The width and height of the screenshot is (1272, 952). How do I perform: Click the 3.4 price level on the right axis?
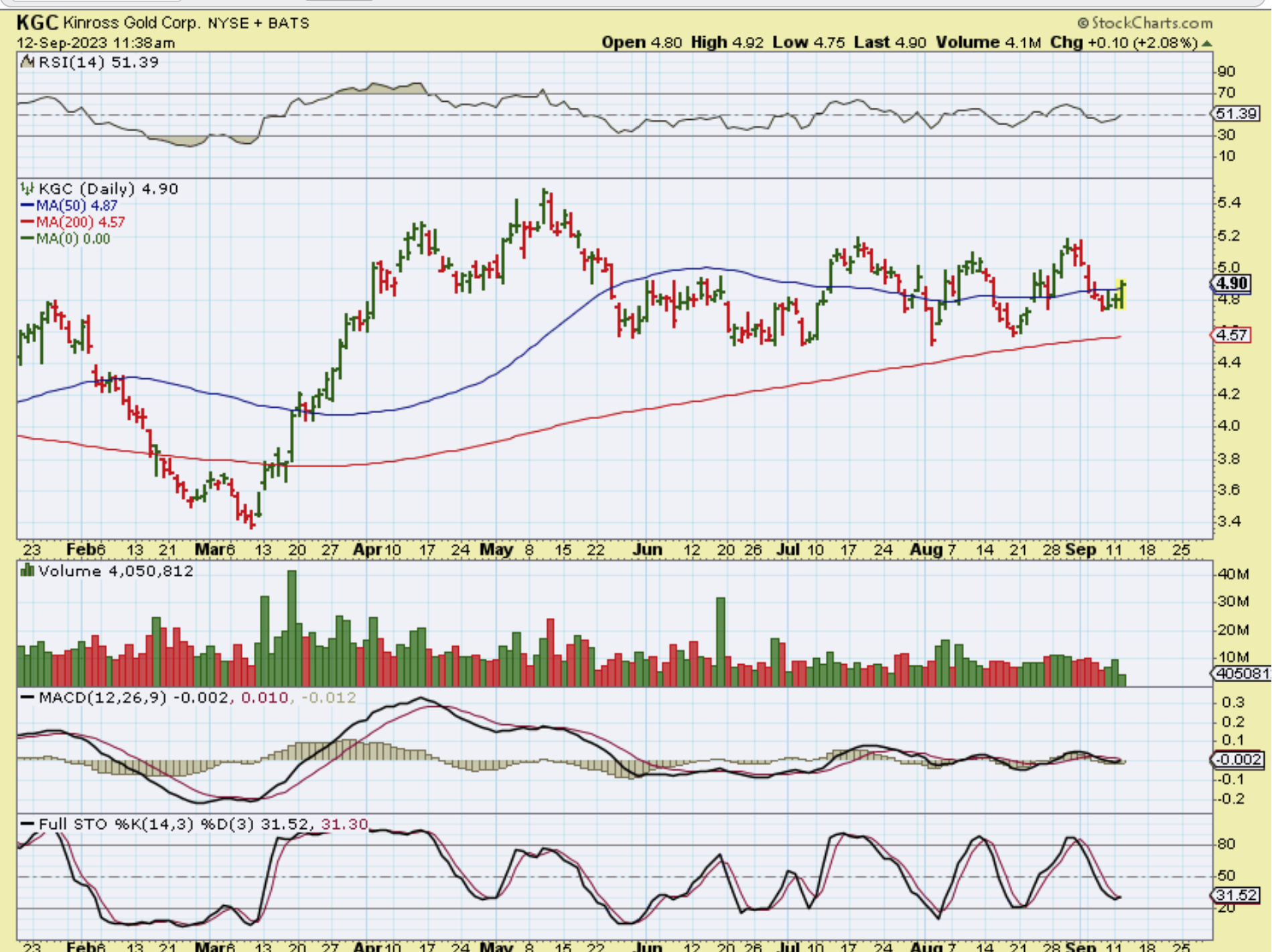[x=1229, y=521]
